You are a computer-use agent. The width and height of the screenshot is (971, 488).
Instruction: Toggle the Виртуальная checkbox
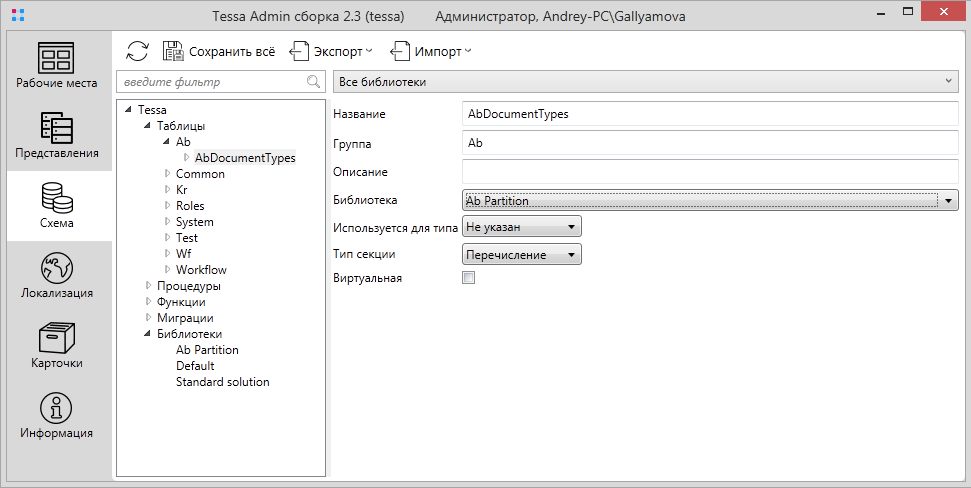point(468,278)
